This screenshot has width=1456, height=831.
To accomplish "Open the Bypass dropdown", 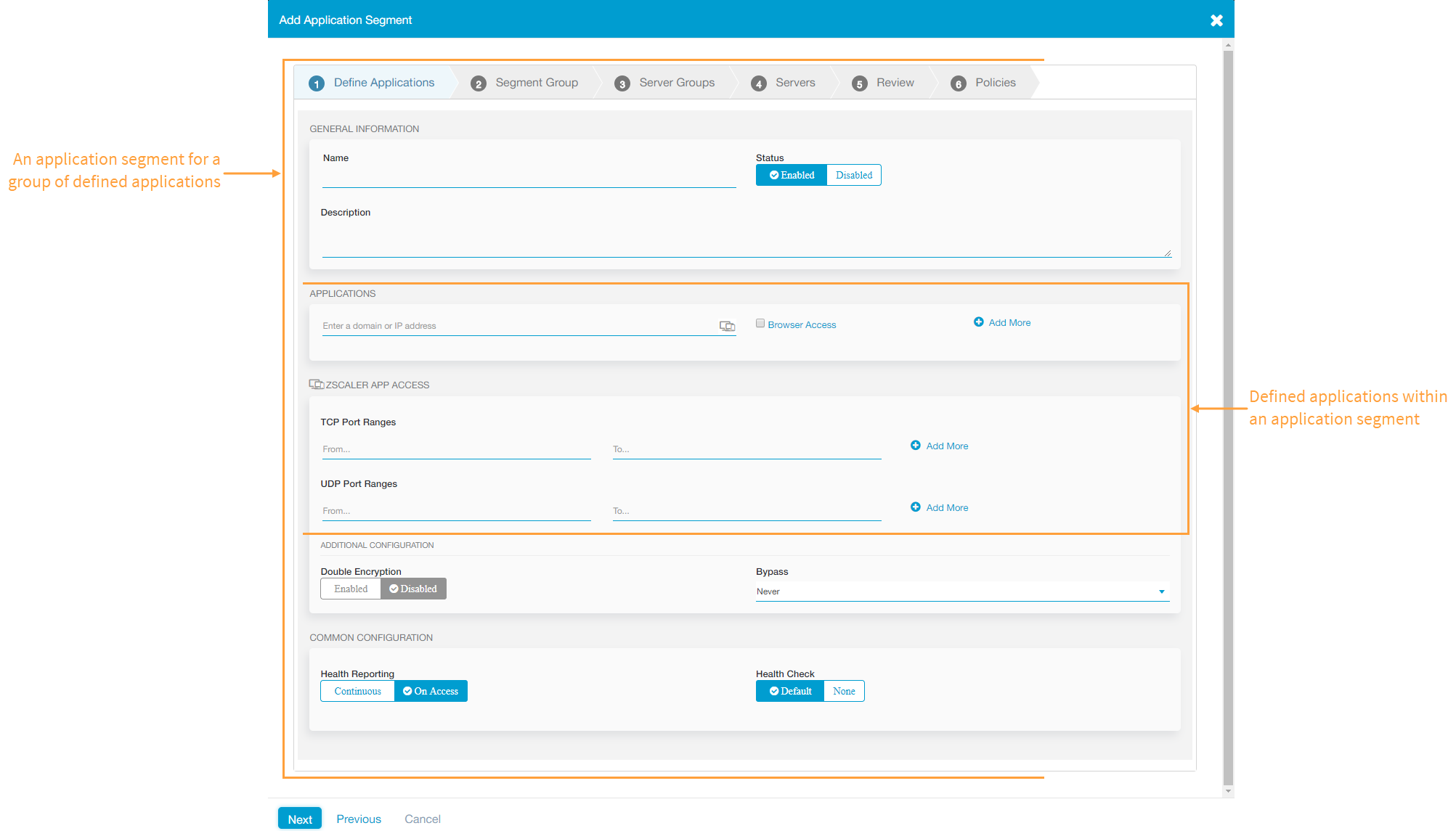I will click(x=961, y=591).
